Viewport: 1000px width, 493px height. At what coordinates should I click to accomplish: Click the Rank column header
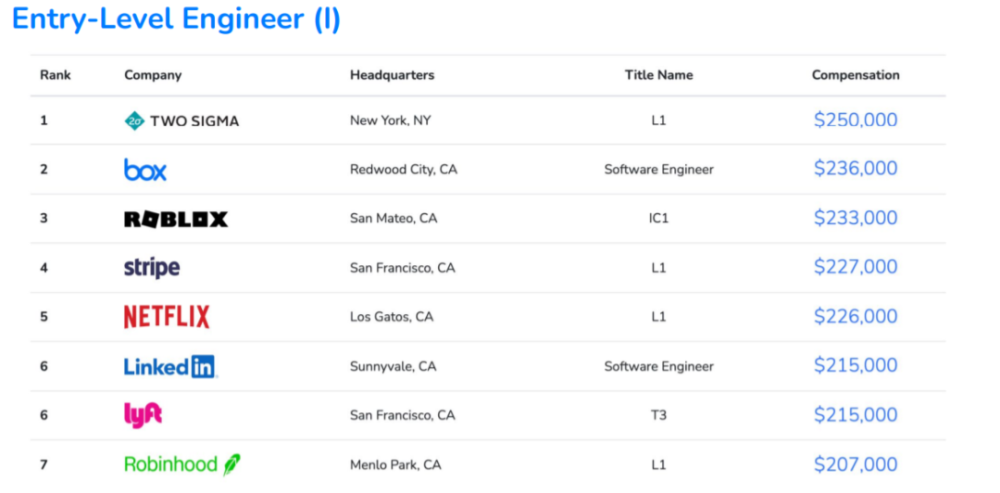pyautogui.click(x=55, y=75)
